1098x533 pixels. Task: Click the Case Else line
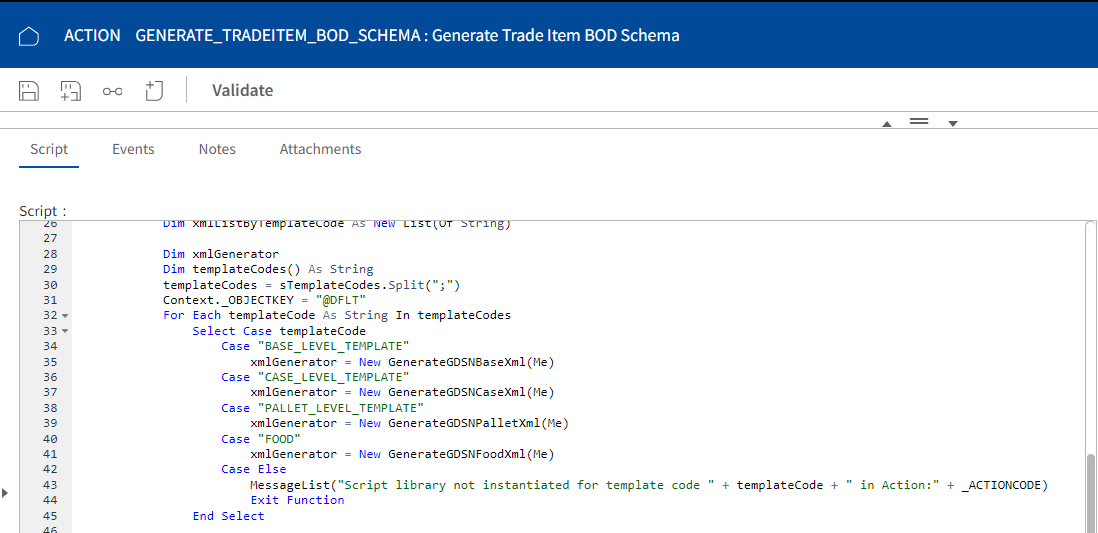pos(253,469)
